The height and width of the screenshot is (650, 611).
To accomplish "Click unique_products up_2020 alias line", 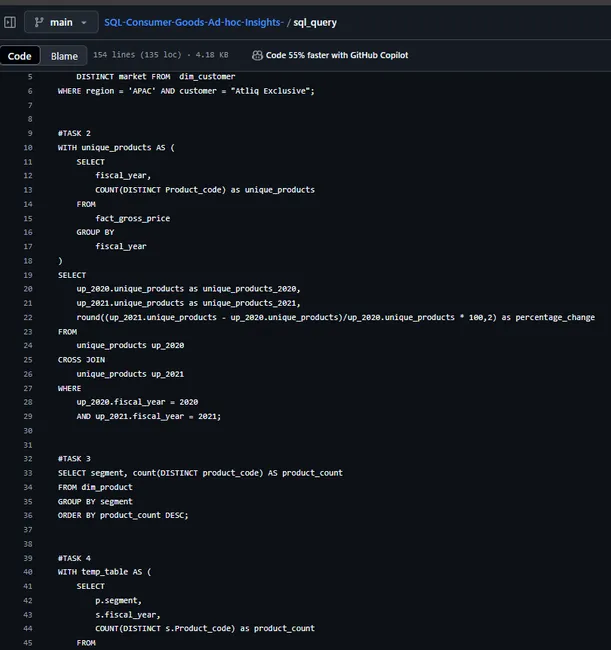I will pos(130,345).
